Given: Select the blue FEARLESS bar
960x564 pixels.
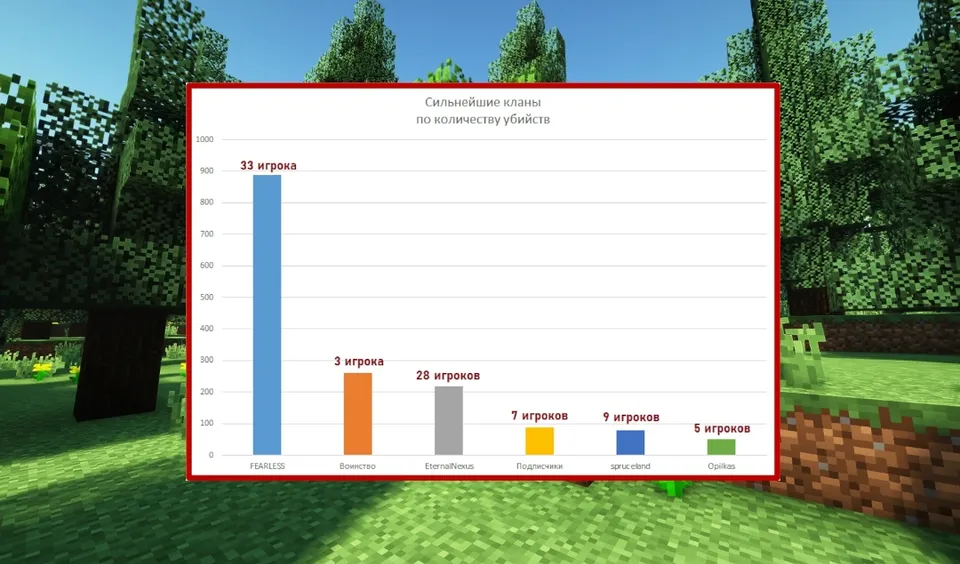Looking at the screenshot, I should click(267, 315).
